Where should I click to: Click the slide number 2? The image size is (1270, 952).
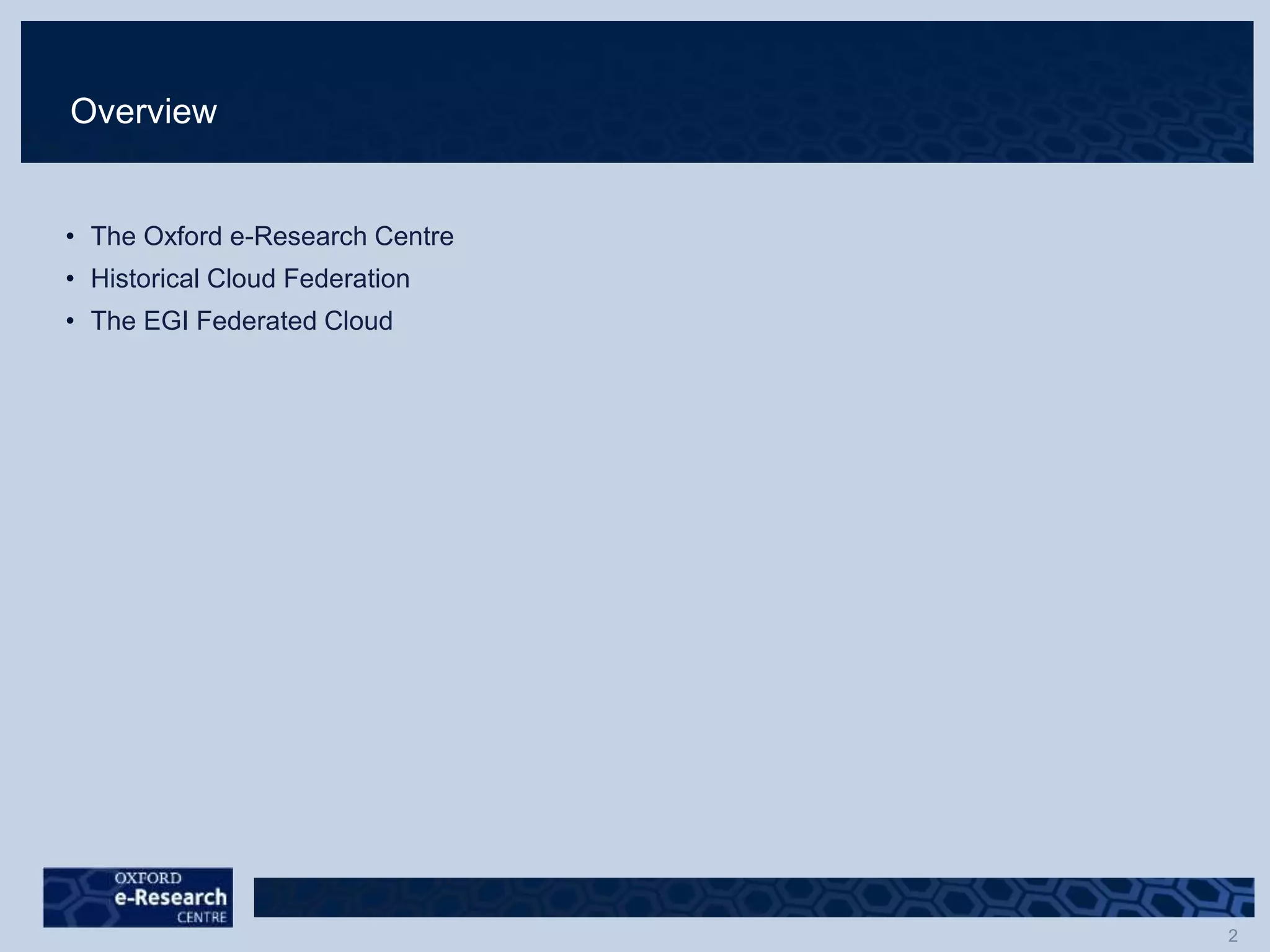(x=1233, y=935)
